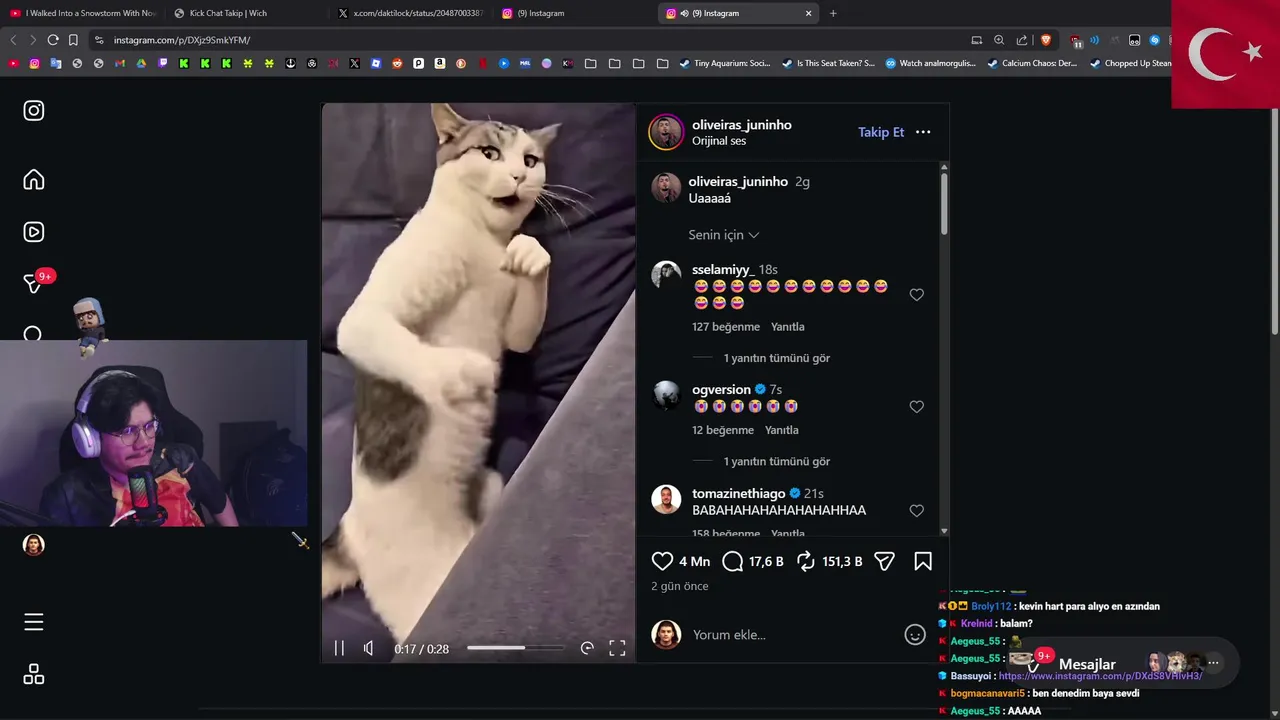The height and width of the screenshot is (720, 1280).
Task: Open Messages panel options three-dot menu
Action: pyautogui.click(x=1213, y=663)
